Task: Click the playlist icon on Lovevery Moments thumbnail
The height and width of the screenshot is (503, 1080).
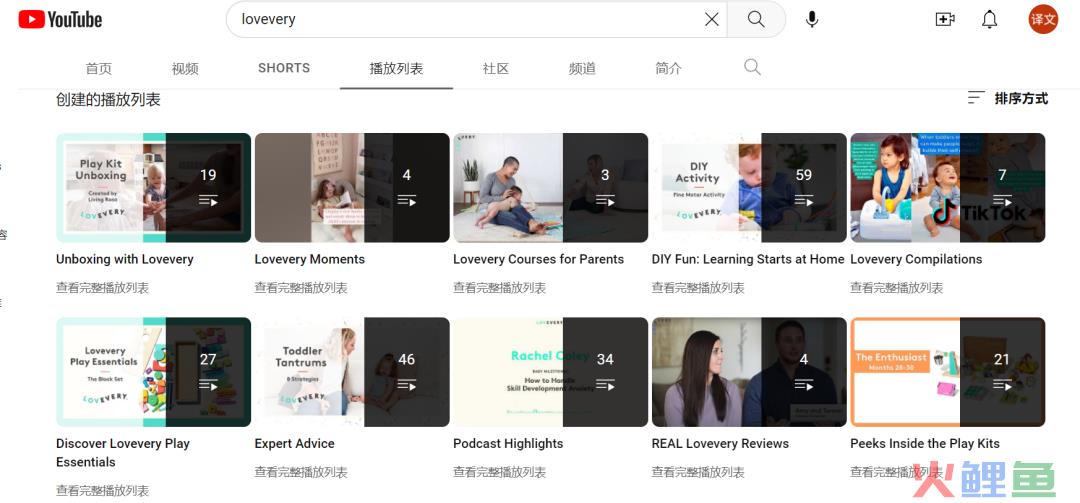Action: point(406,201)
